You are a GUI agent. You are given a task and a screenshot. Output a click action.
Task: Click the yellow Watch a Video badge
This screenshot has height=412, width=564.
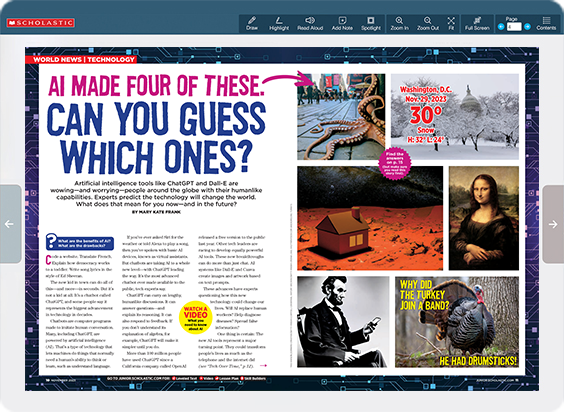pyautogui.click(x=196, y=317)
